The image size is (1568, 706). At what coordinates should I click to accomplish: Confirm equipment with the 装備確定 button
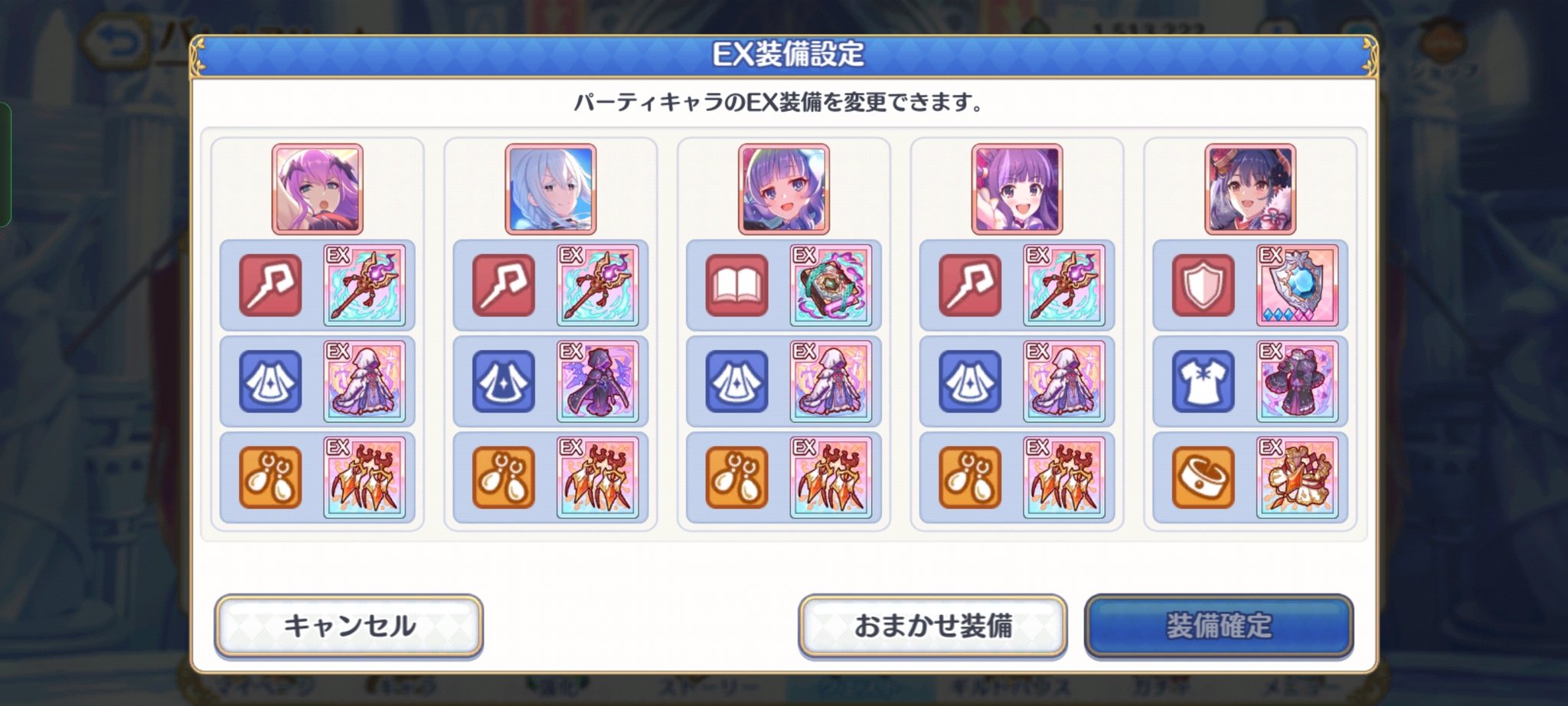pos(1219,626)
